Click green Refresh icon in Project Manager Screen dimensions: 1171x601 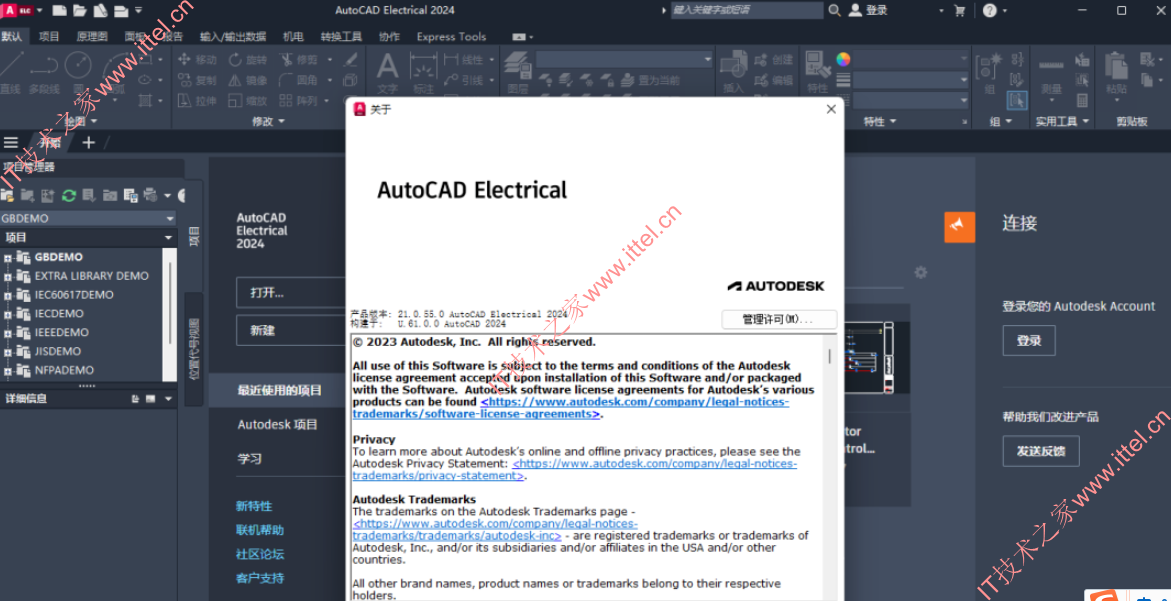tap(69, 196)
